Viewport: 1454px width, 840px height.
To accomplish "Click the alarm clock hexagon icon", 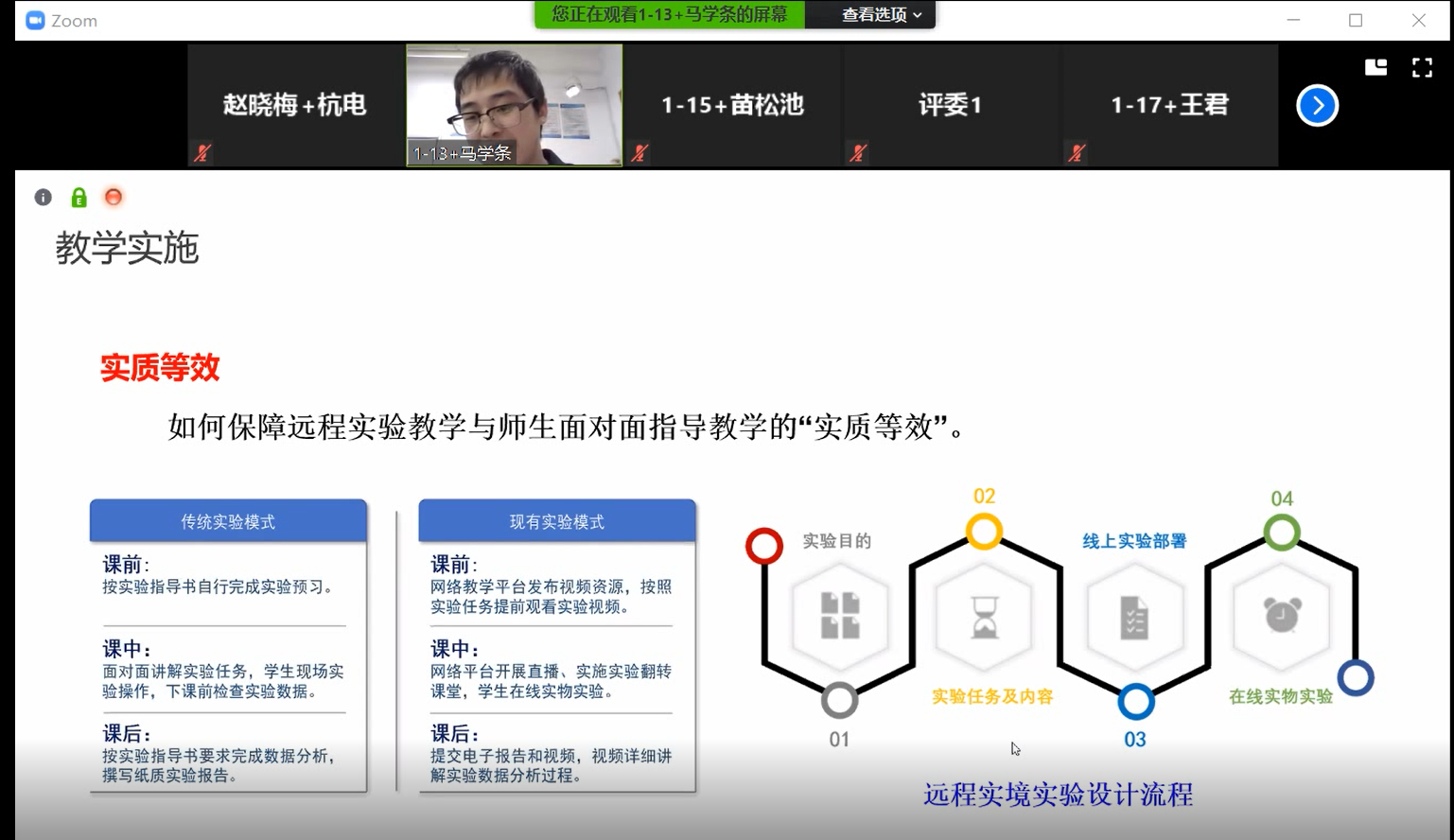I will click(1282, 616).
